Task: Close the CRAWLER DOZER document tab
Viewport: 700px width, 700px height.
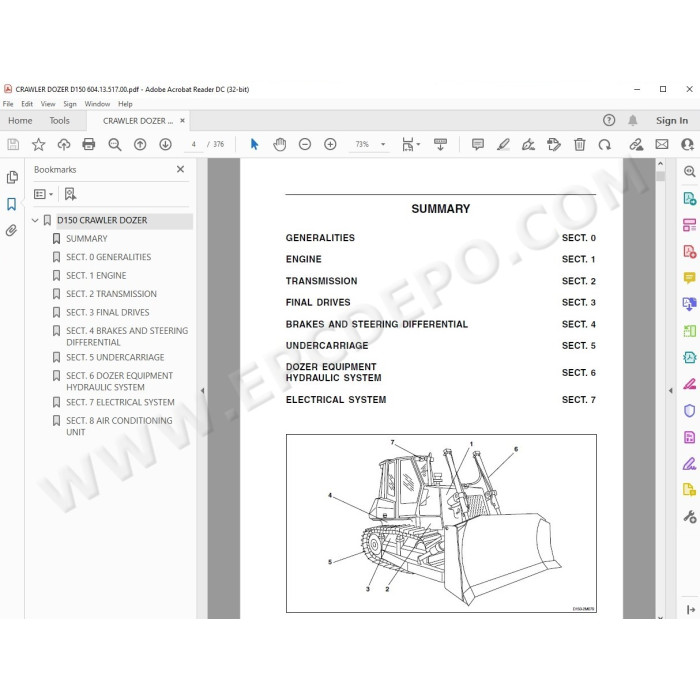Action: (182, 121)
